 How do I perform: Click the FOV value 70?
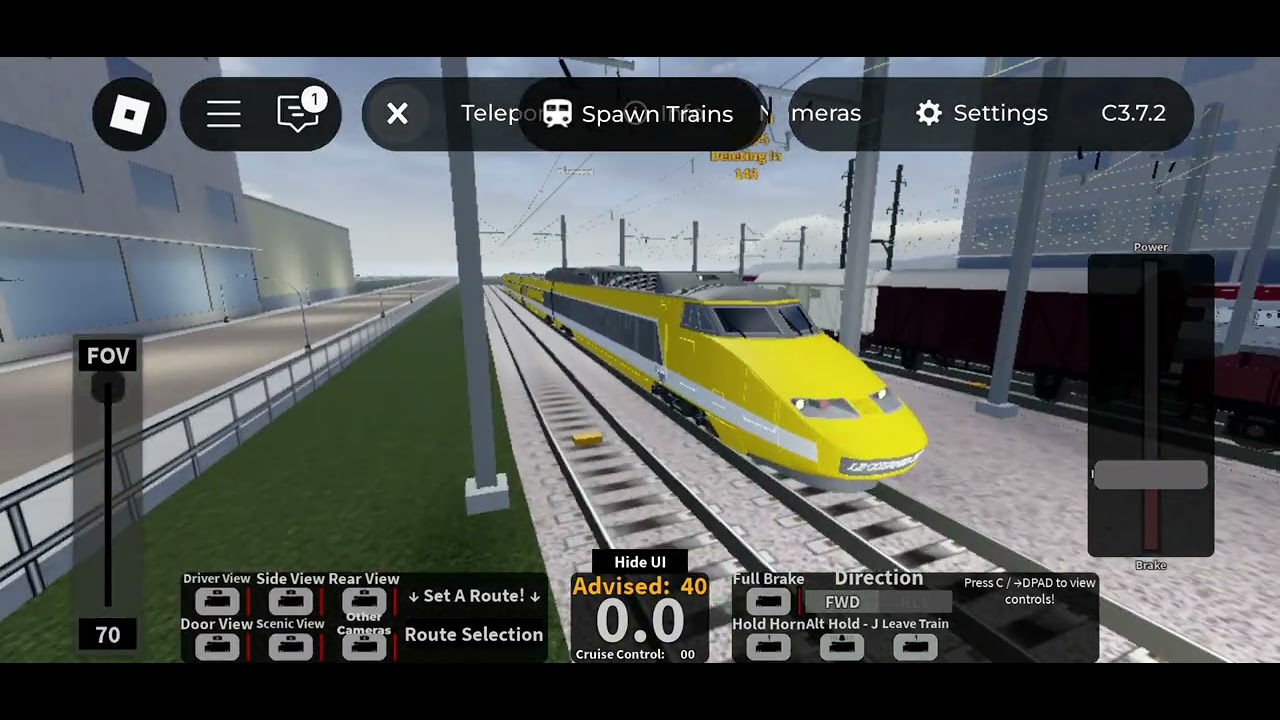108,635
